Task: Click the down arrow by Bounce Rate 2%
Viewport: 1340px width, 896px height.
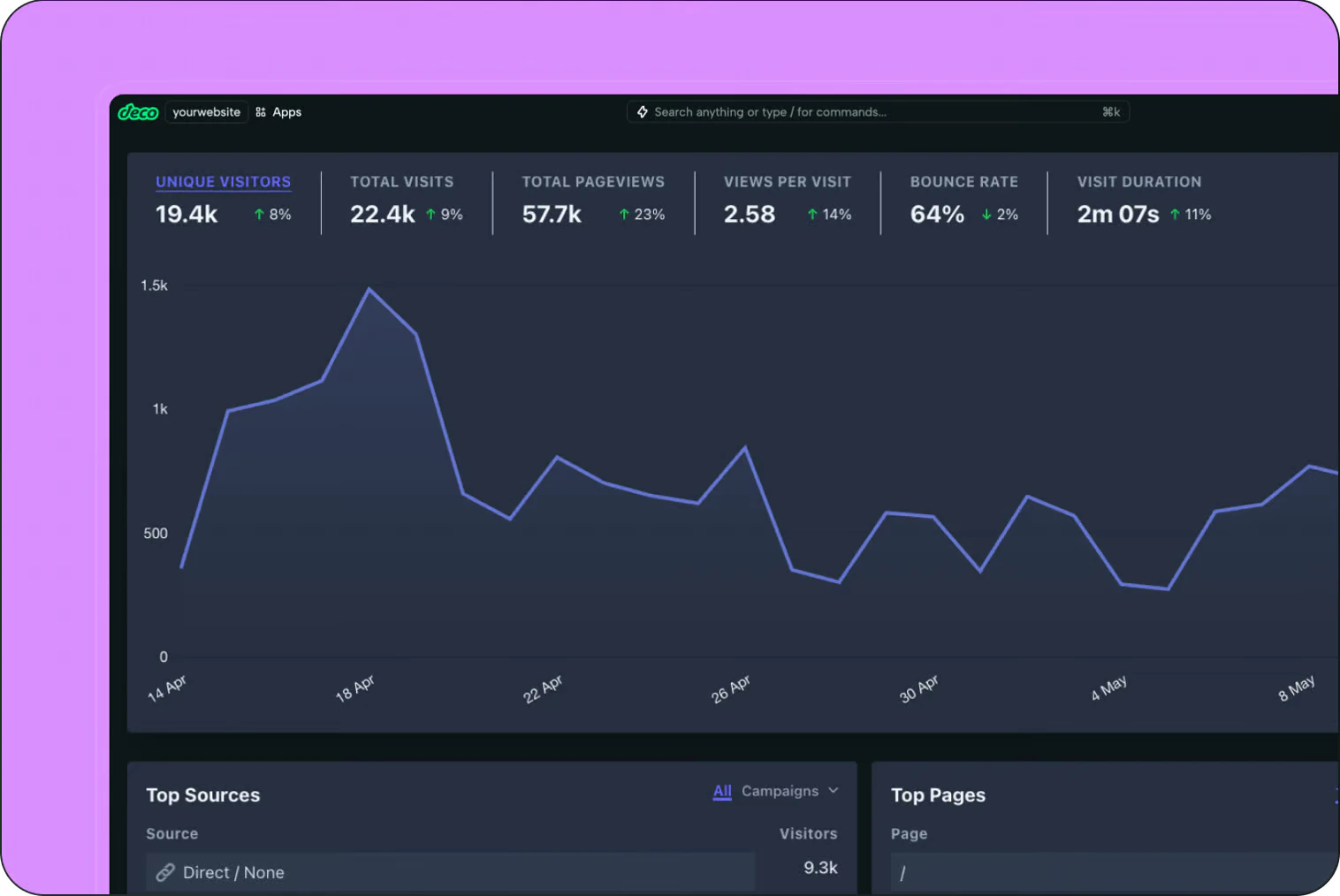Action: pos(986,215)
